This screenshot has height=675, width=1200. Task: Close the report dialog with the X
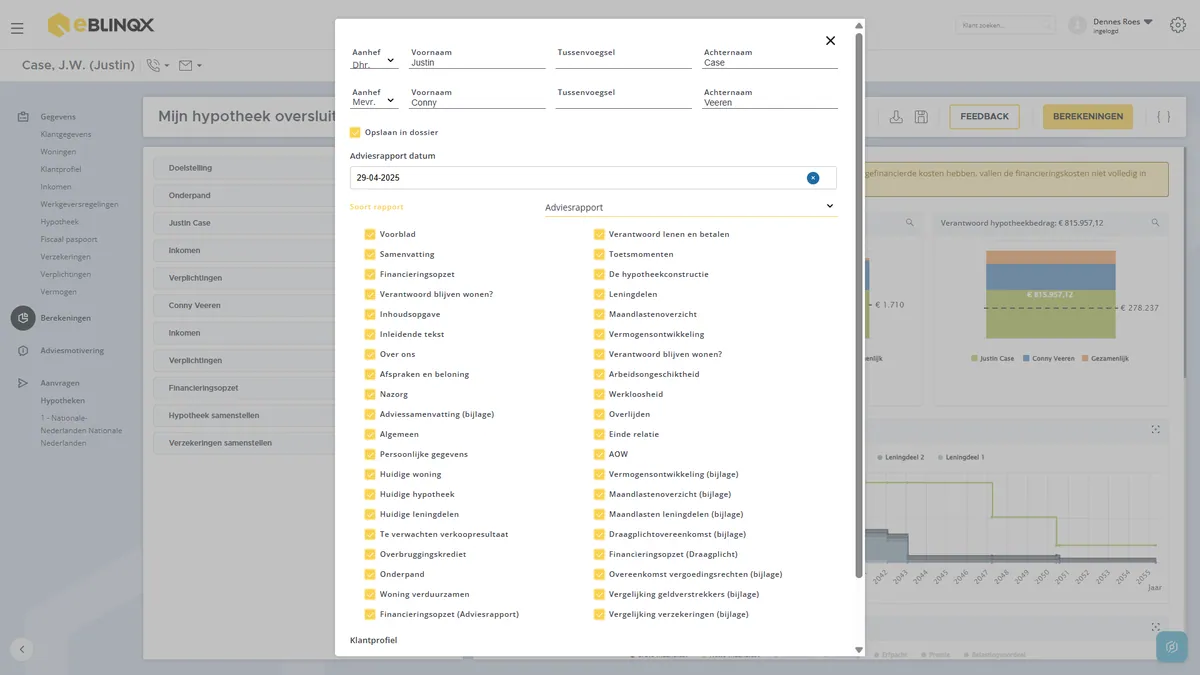pos(830,41)
